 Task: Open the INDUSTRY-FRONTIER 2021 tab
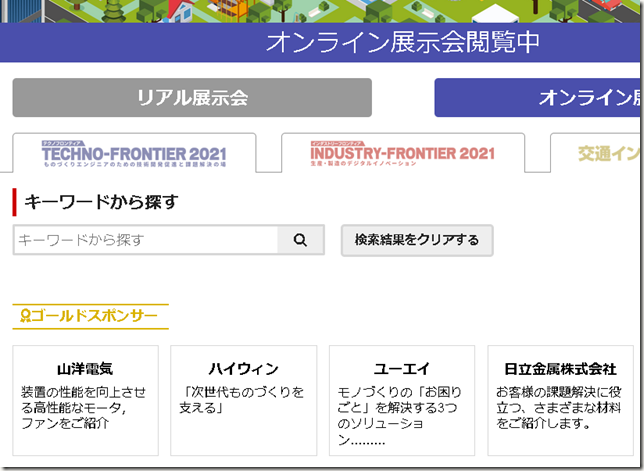pyautogui.click(x=403, y=153)
